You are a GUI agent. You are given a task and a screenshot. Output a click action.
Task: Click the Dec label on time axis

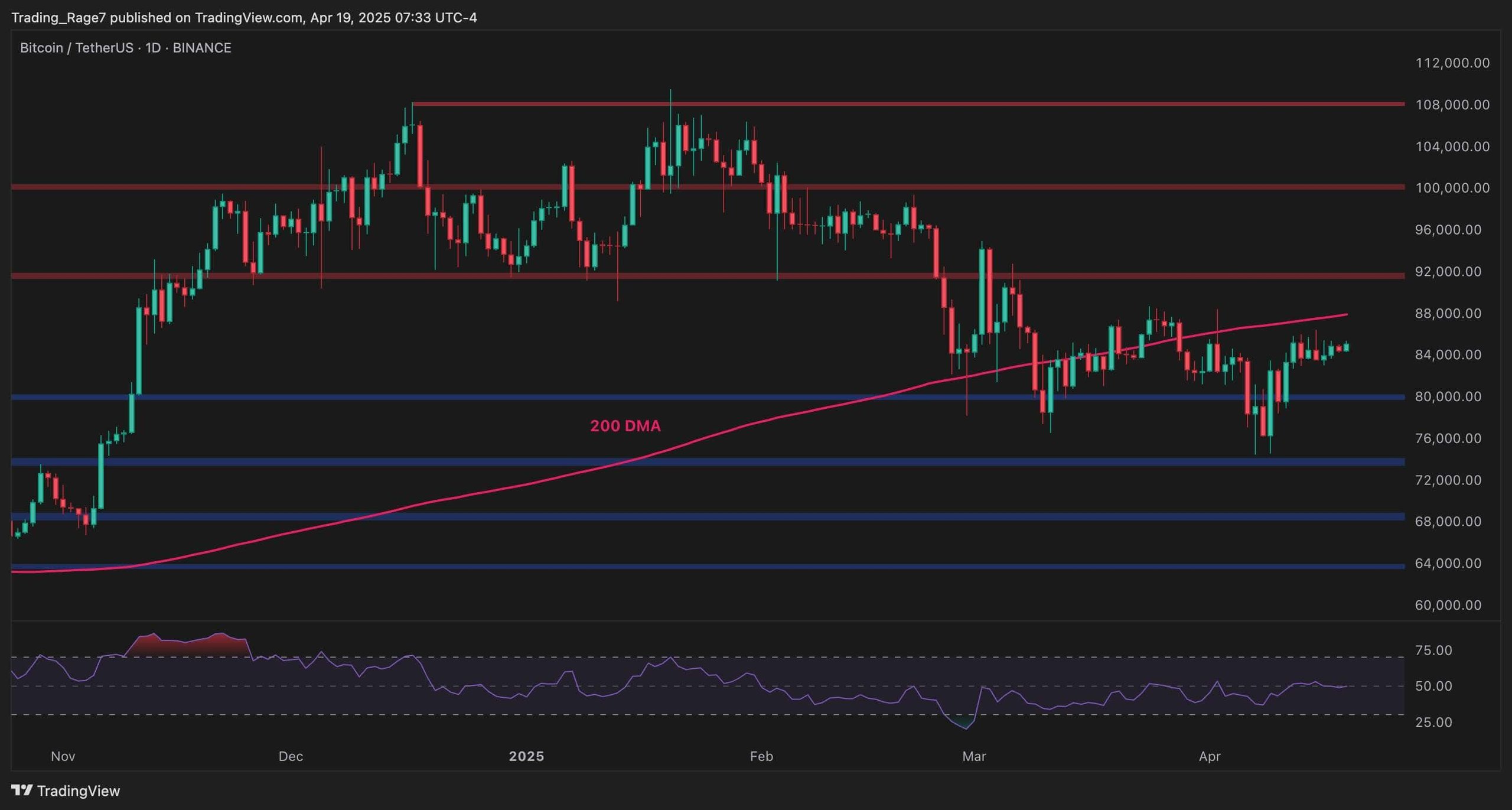pos(291,756)
